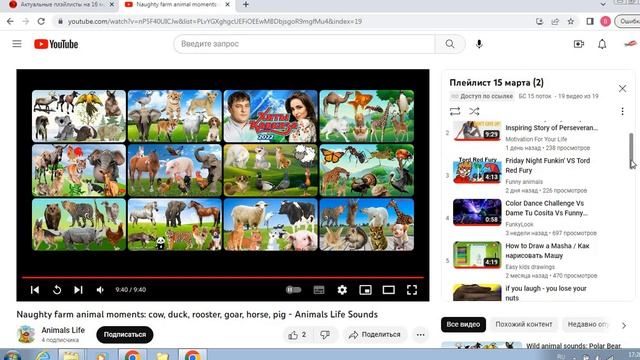
Task: Open Internet Explorer from taskbar
Action: [x=42, y=355]
